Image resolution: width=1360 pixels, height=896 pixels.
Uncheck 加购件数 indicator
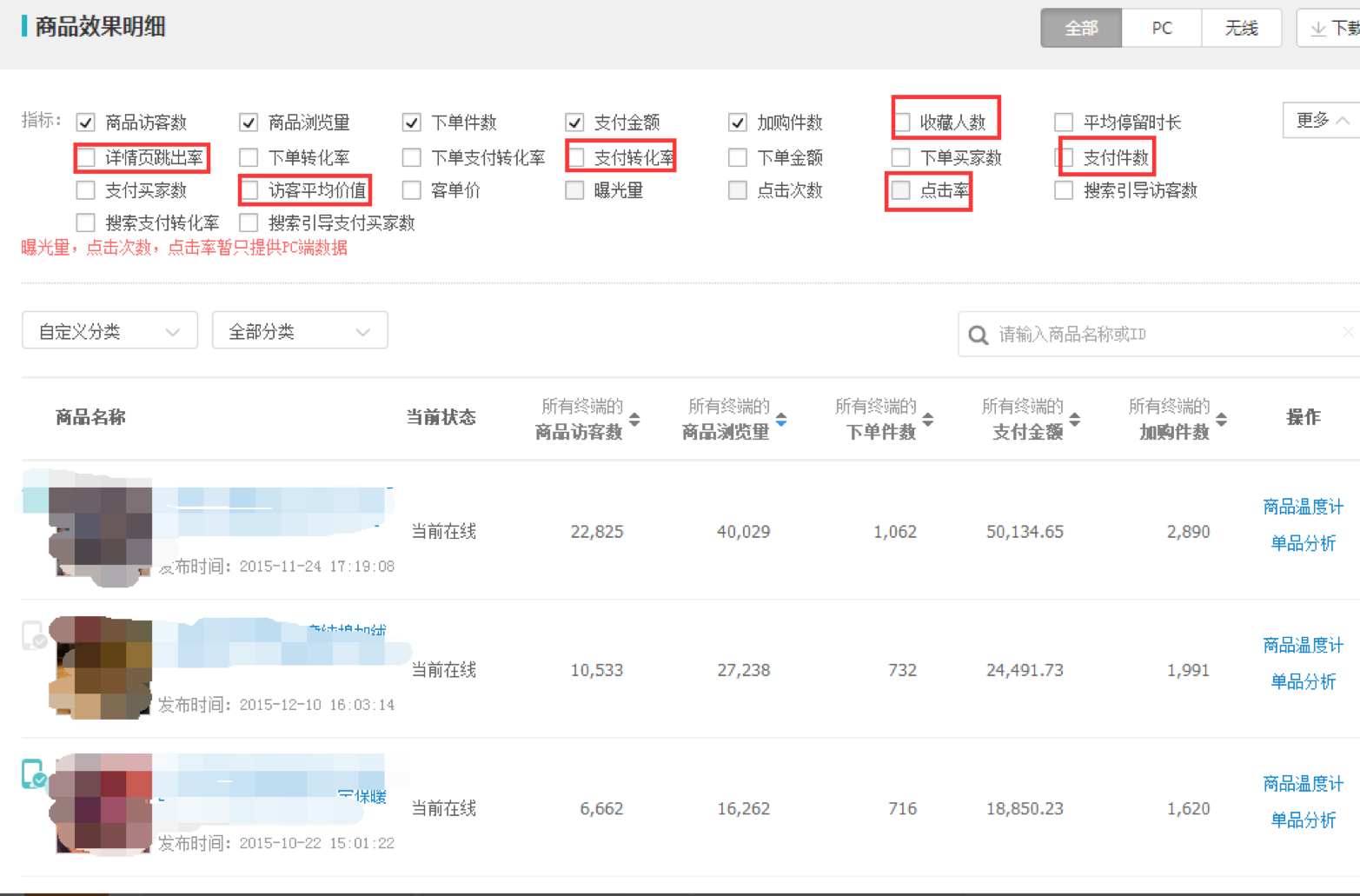738,123
